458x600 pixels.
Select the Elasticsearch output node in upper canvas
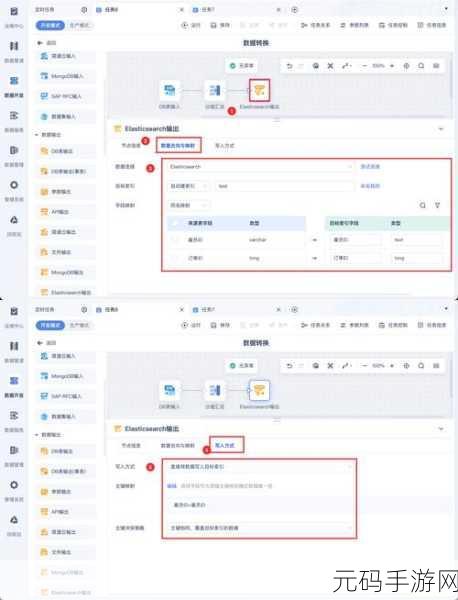pyautogui.click(x=259, y=91)
